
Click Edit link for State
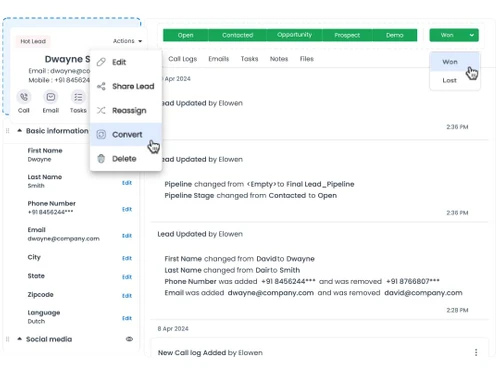click(127, 277)
